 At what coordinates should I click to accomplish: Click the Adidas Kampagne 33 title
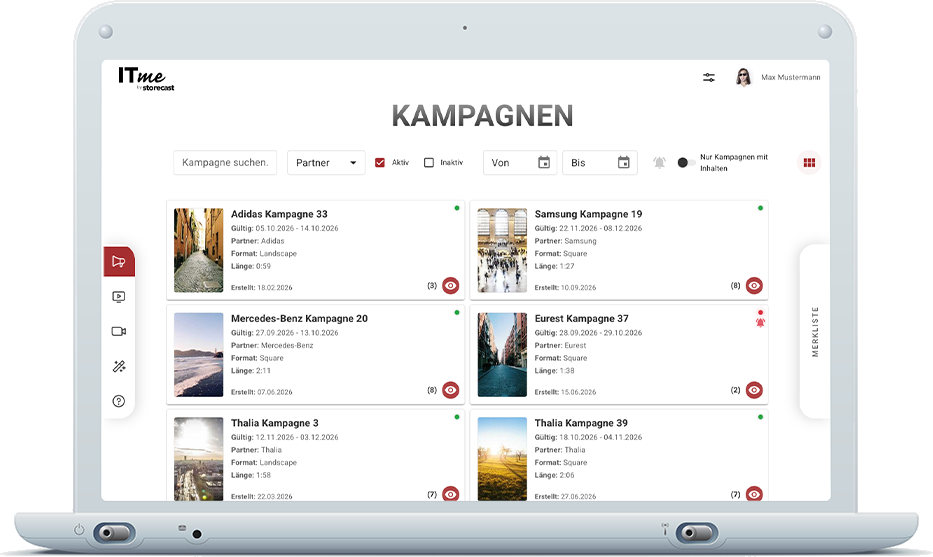pyautogui.click(x=279, y=214)
